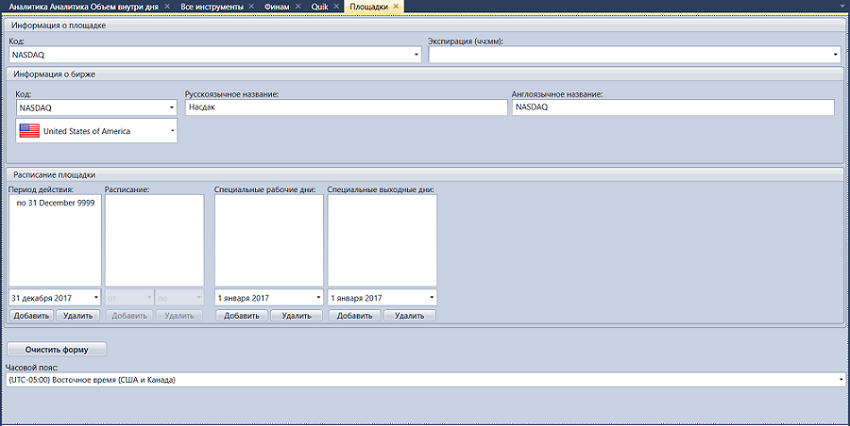
Task: Edit the Русскоязычное название field with Насдак
Action: [x=346, y=107]
